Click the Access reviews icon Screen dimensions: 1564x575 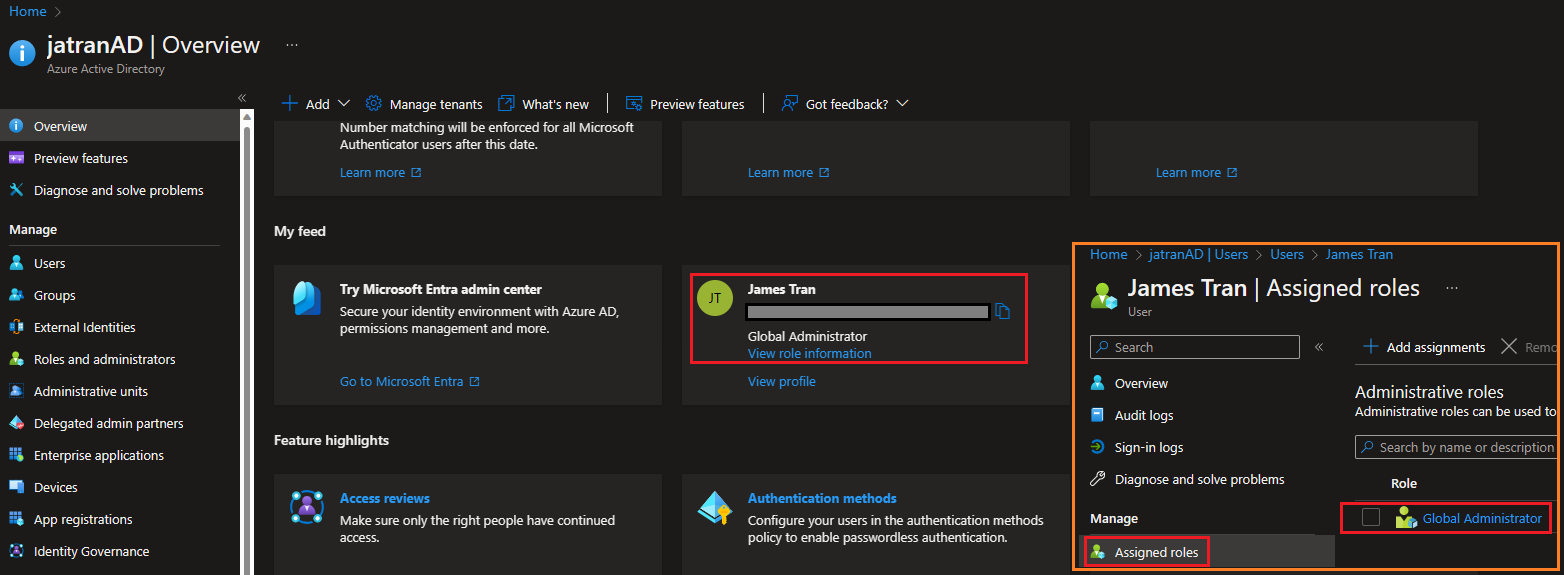(x=306, y=507)
